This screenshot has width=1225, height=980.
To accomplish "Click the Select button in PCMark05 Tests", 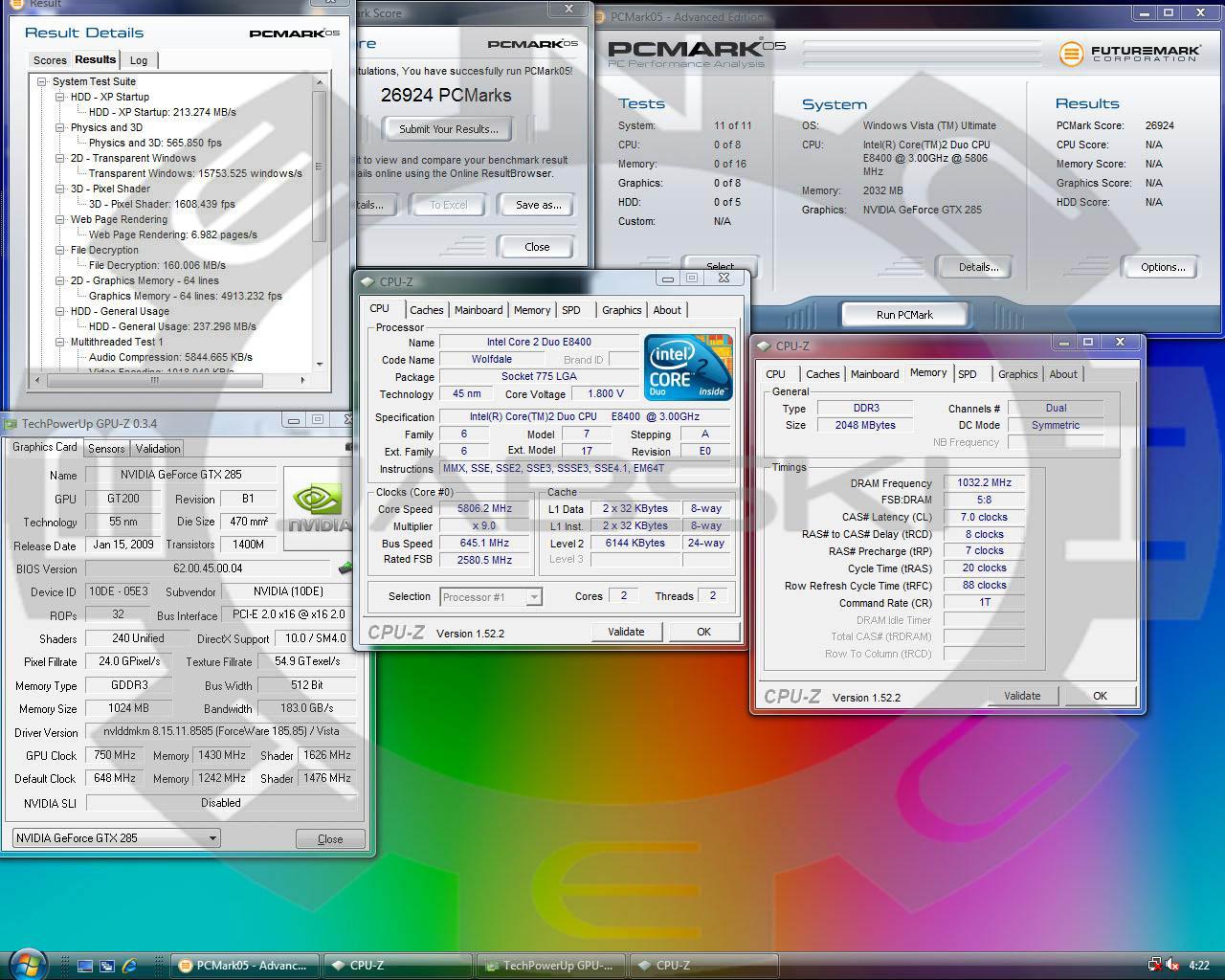I will [x=720, y=266].
